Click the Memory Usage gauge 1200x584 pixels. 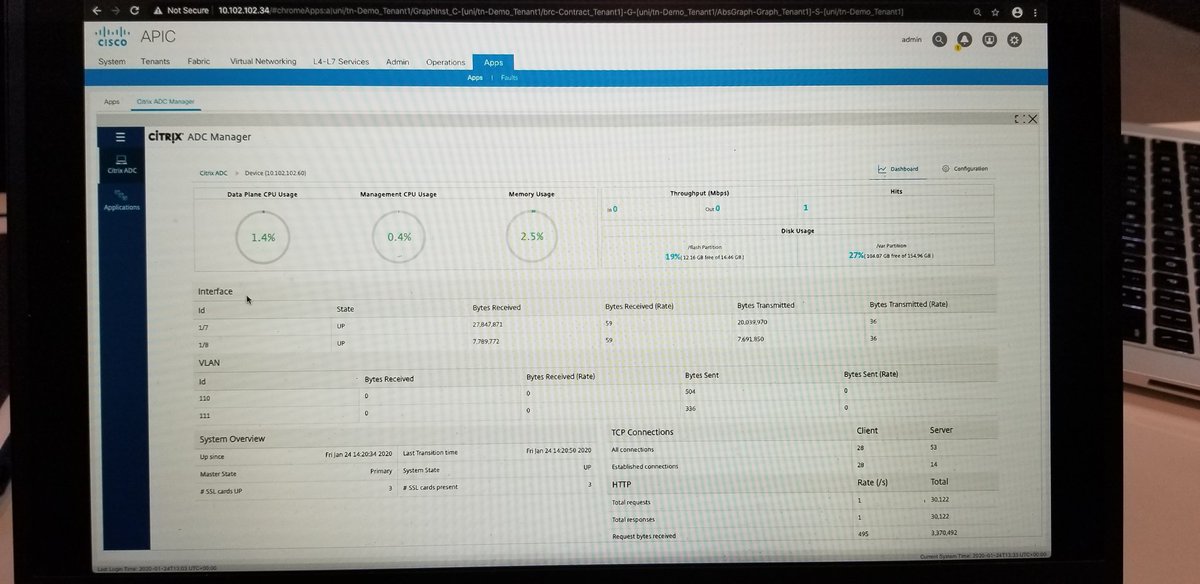click(531, 237)
